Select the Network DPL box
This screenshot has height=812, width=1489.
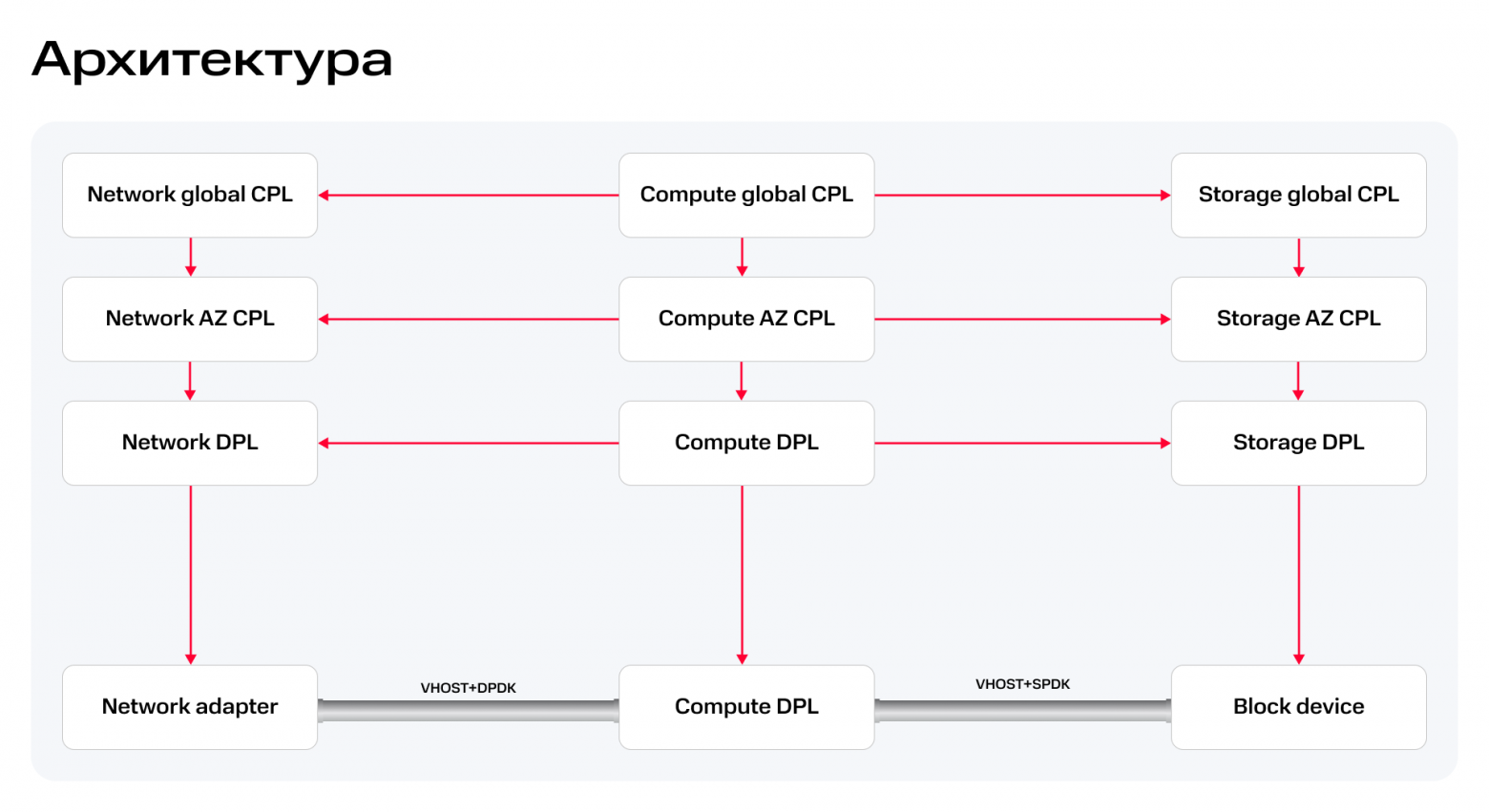[190, 443]
